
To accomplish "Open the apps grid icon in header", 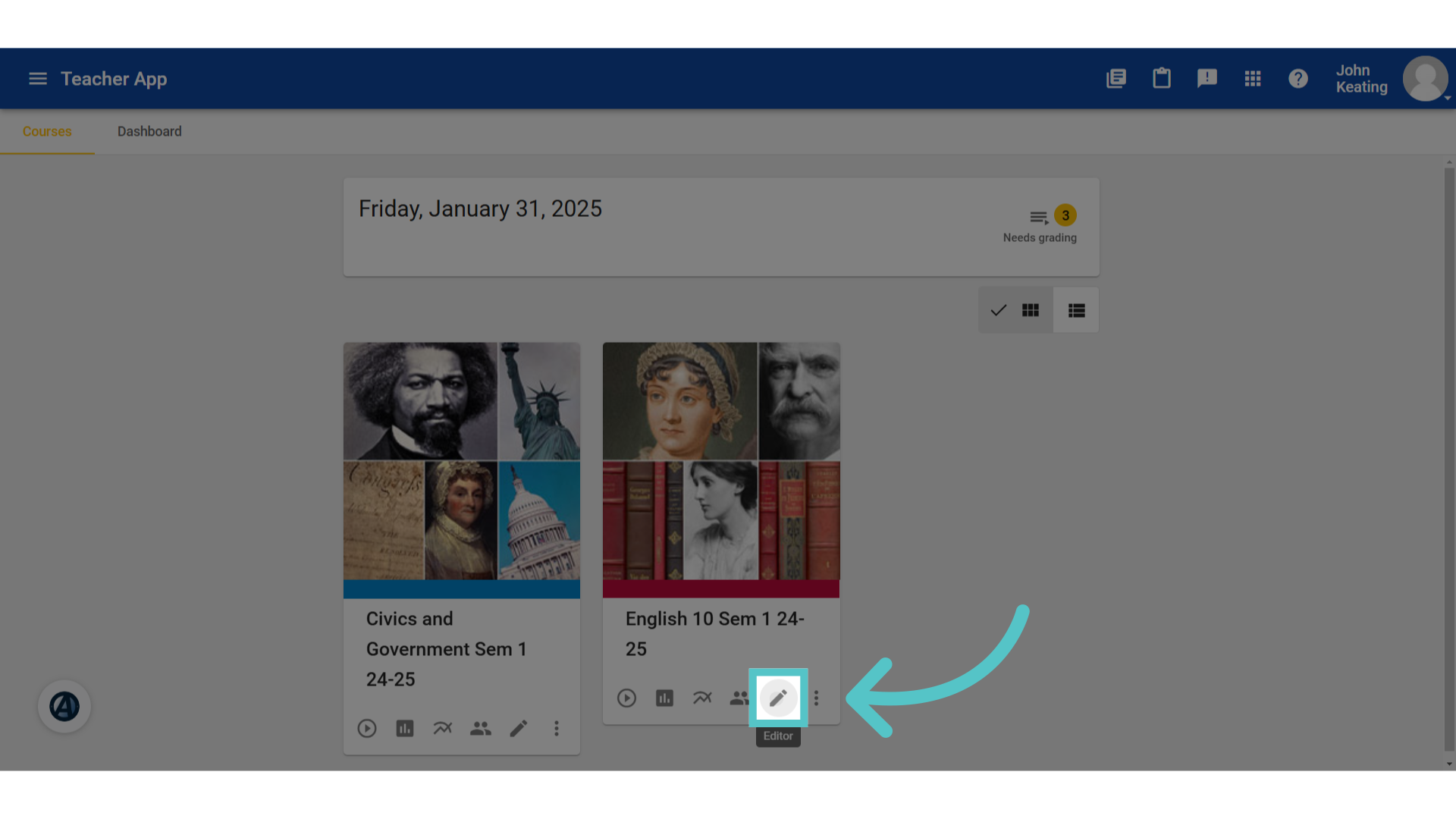I will click(1253, 79).
